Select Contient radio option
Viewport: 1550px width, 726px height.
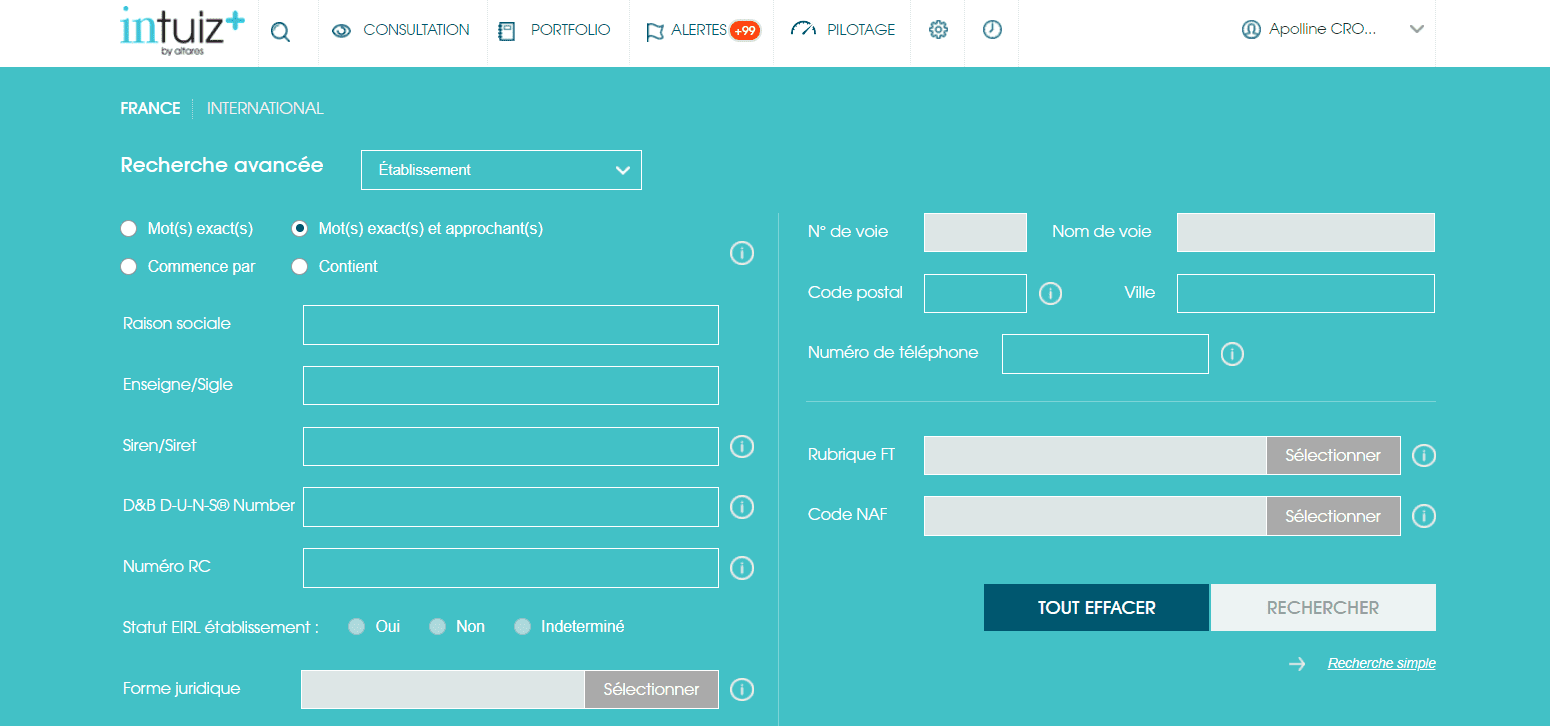tap(299, 267)
